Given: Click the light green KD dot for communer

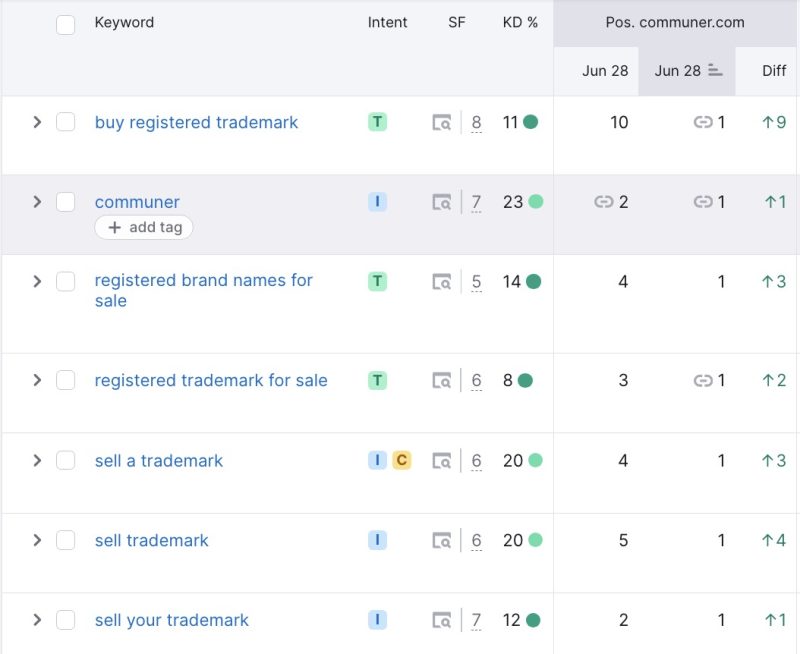Looking at the screenshot, I should pos(536,202).
